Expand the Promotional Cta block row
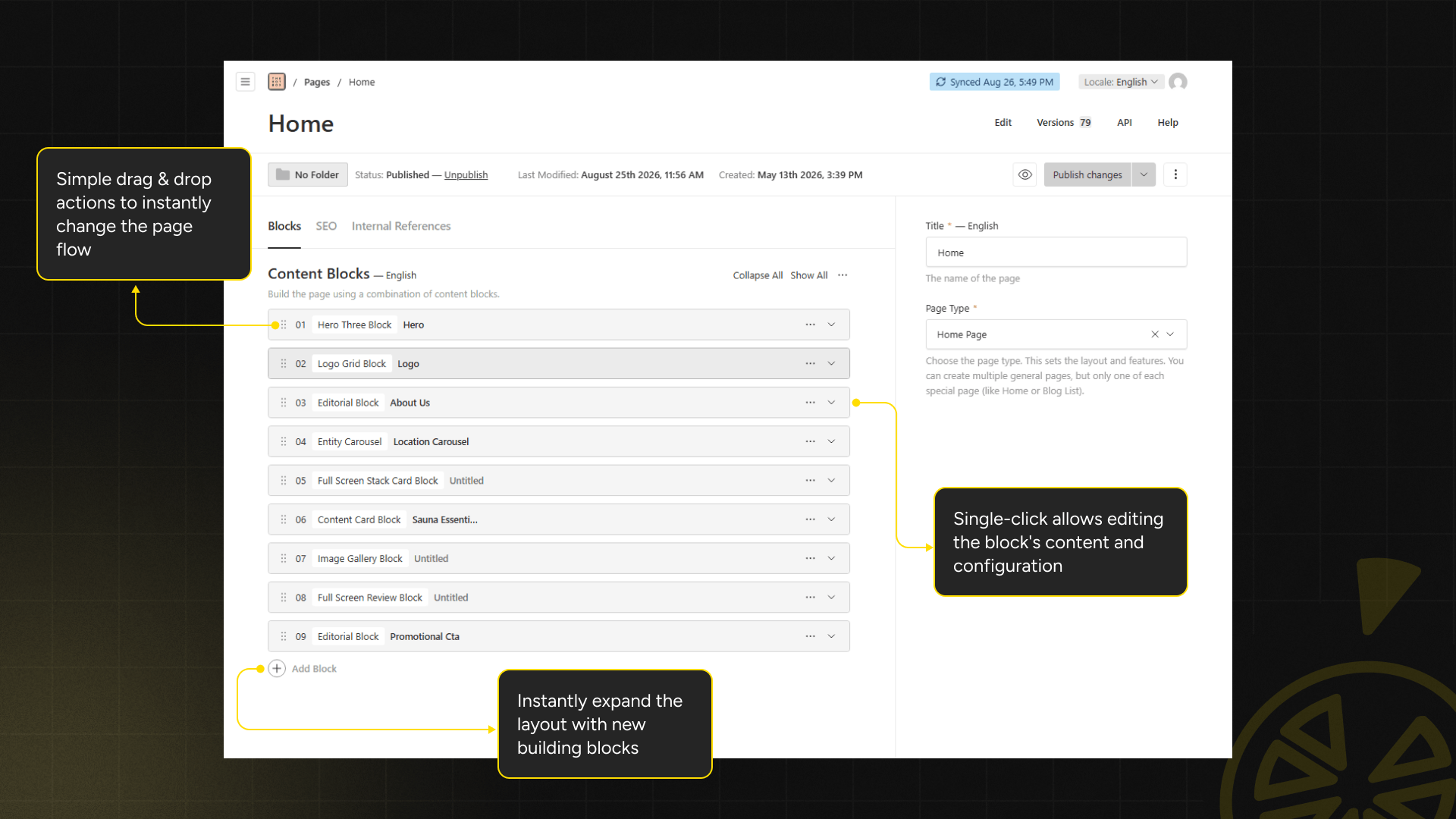Image resolution: width=1456 pixels, height=819 pixels. tap(831, 636)
